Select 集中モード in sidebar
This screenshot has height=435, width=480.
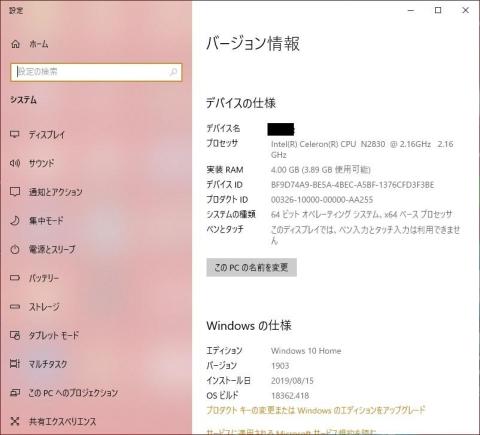pos(46,221)
